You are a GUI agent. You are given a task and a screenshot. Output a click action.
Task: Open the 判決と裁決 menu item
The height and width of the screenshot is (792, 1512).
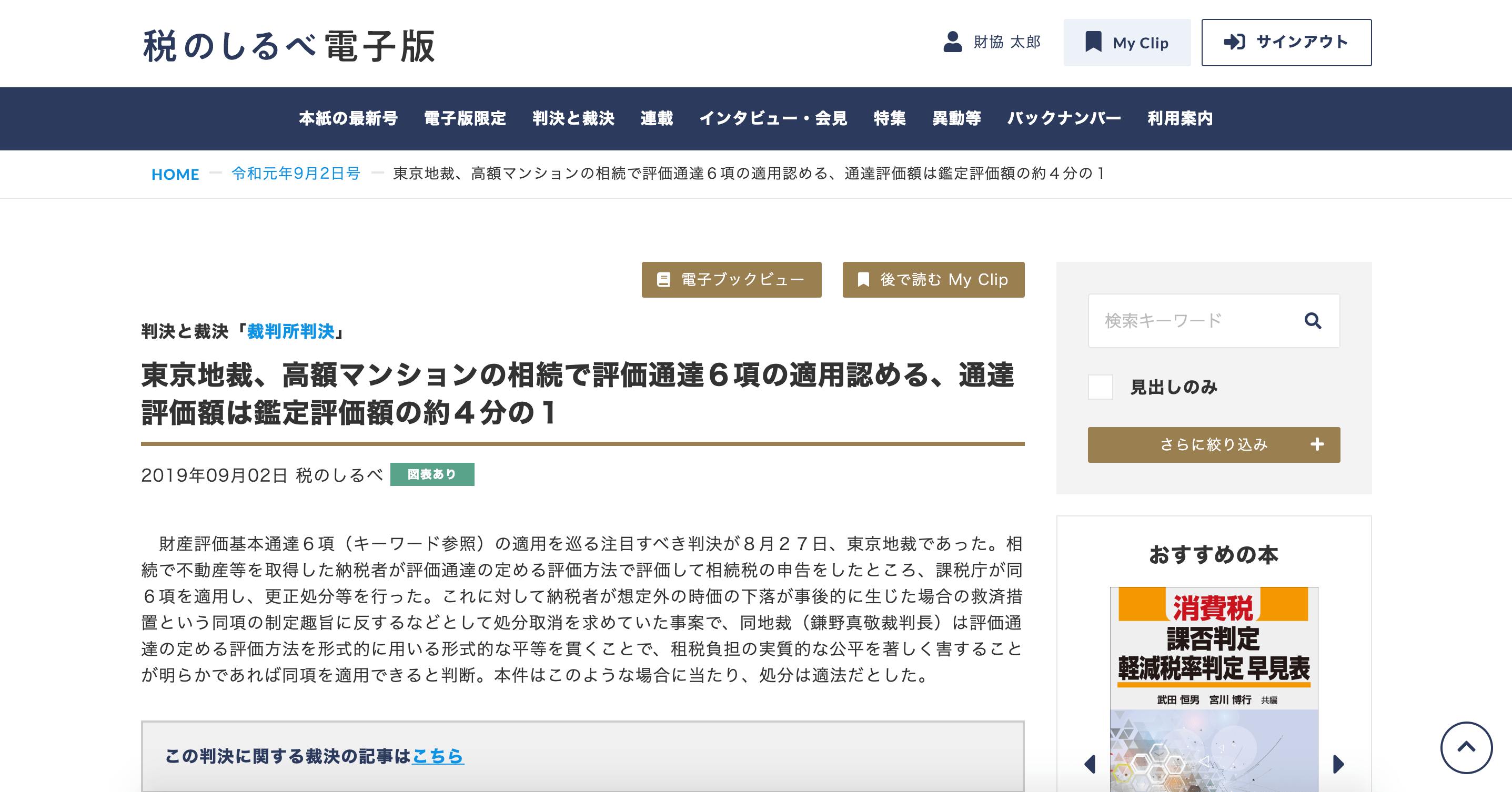coord(573,118)
